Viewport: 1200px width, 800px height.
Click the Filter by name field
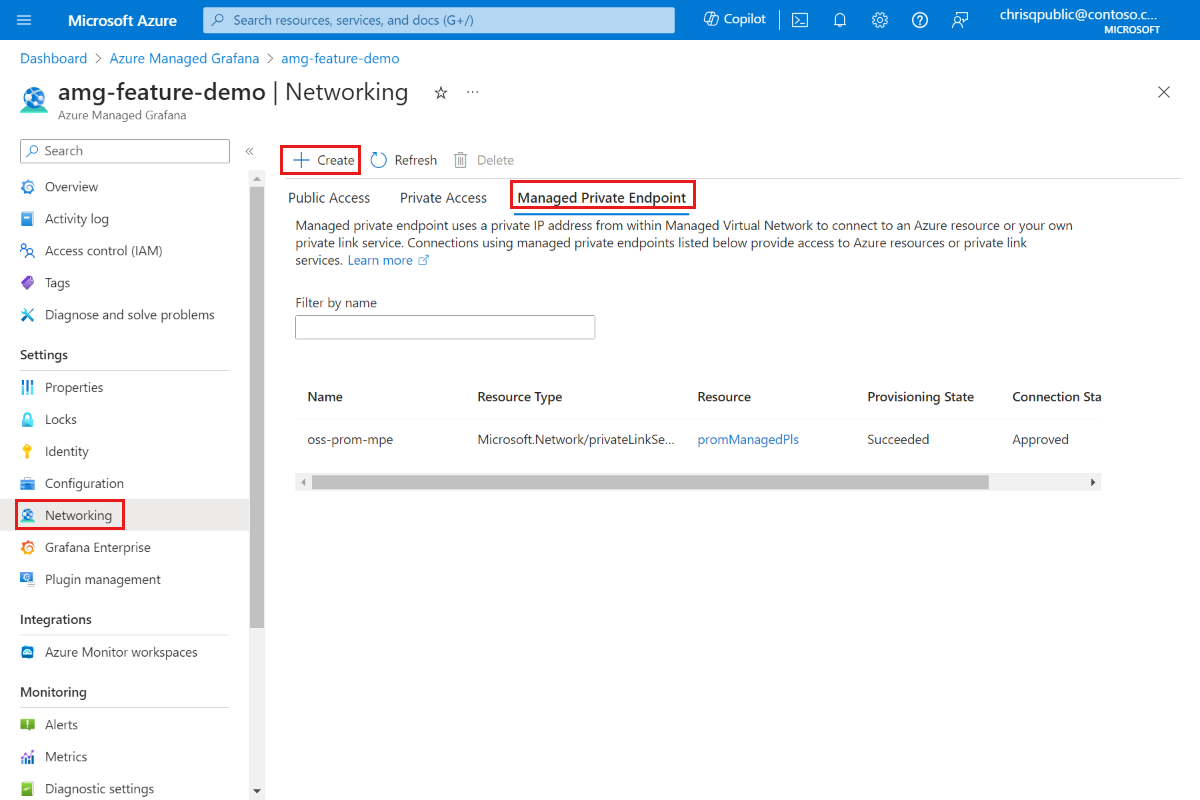[x=444, y=326]
